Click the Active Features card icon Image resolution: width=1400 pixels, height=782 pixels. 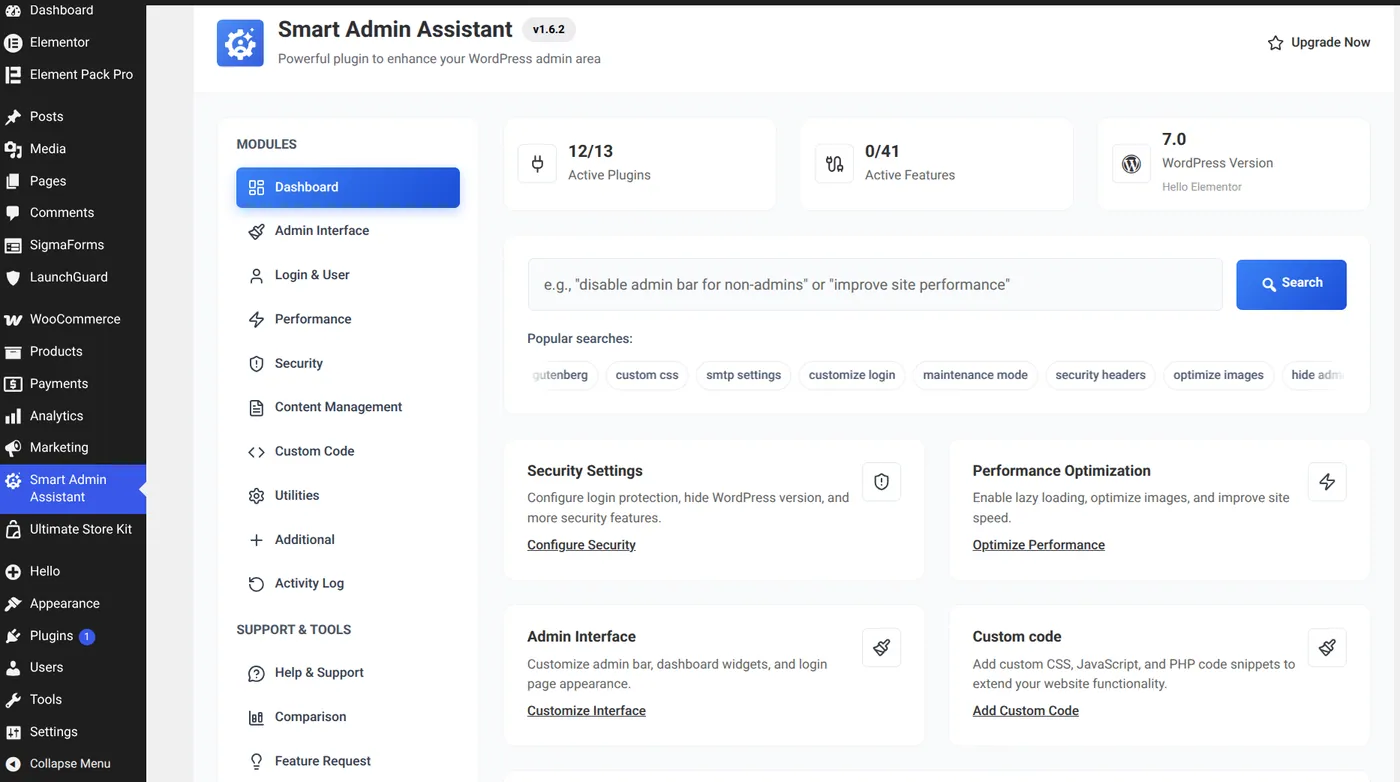coord(834,163)
